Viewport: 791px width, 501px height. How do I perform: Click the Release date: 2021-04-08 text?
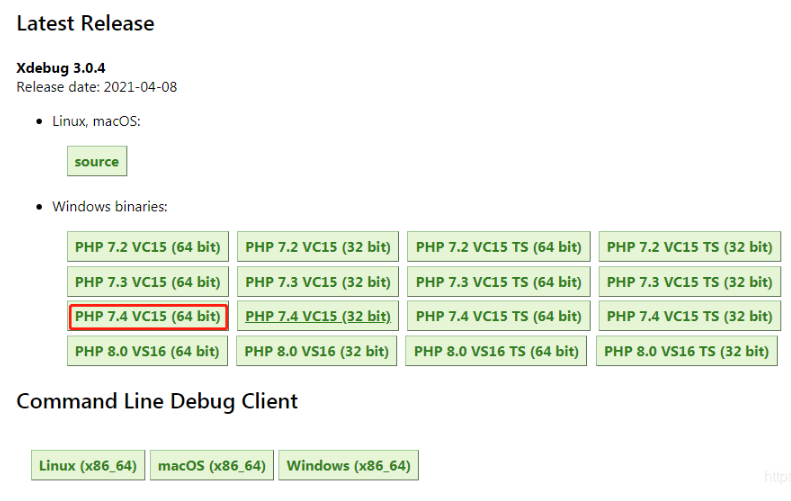tap(97, 87)
